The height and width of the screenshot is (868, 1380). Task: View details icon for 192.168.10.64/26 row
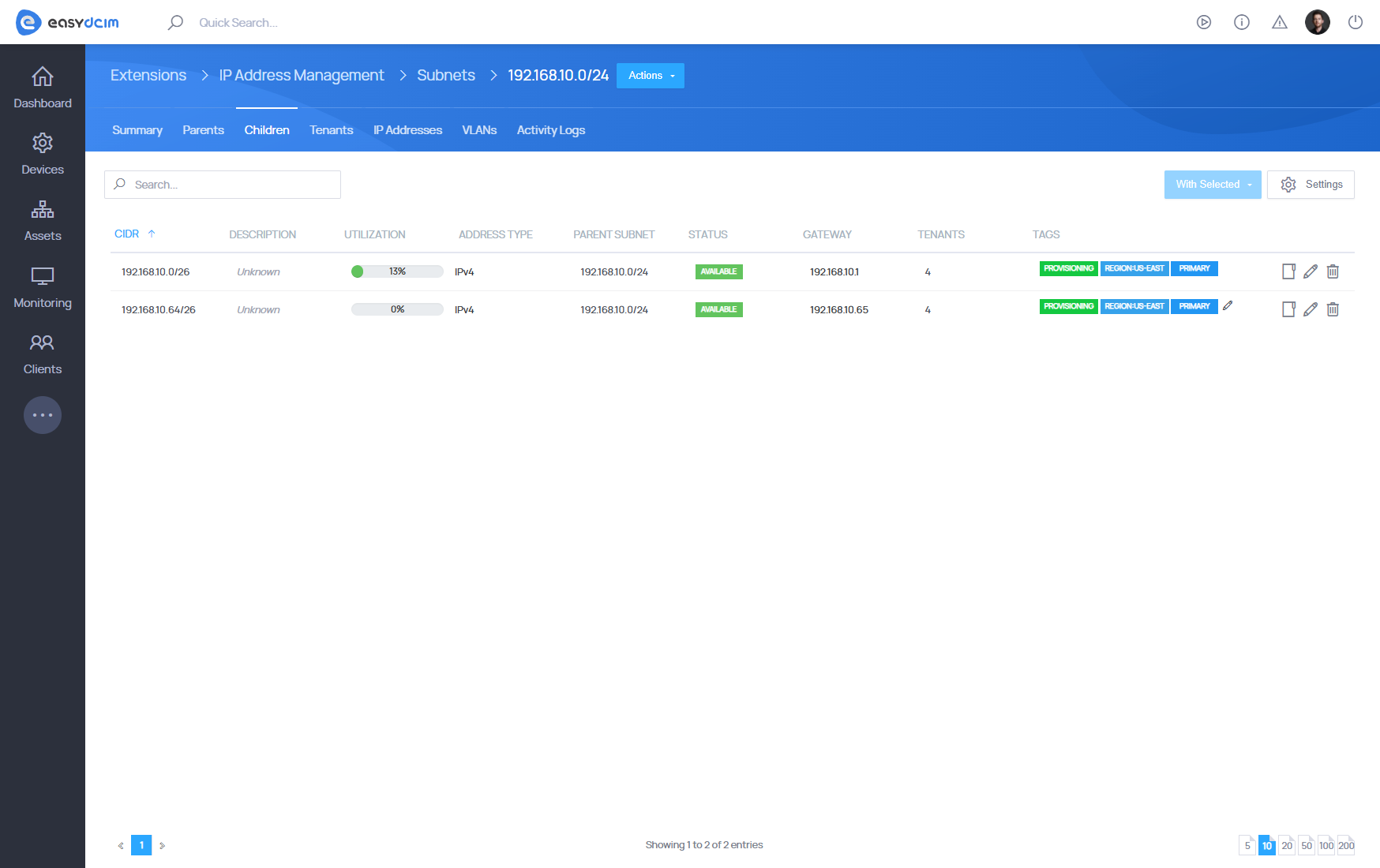(1288, 309)
